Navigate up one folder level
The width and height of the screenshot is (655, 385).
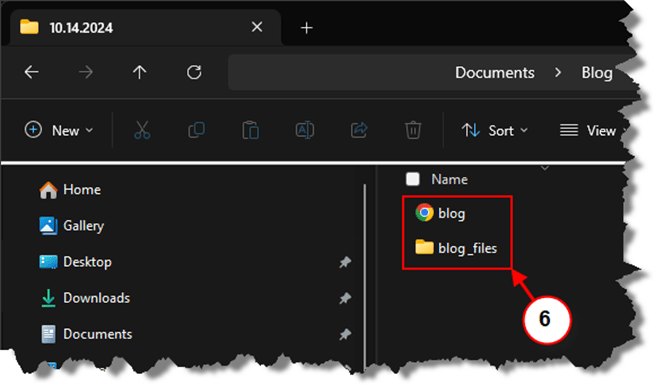coord(140,72)
